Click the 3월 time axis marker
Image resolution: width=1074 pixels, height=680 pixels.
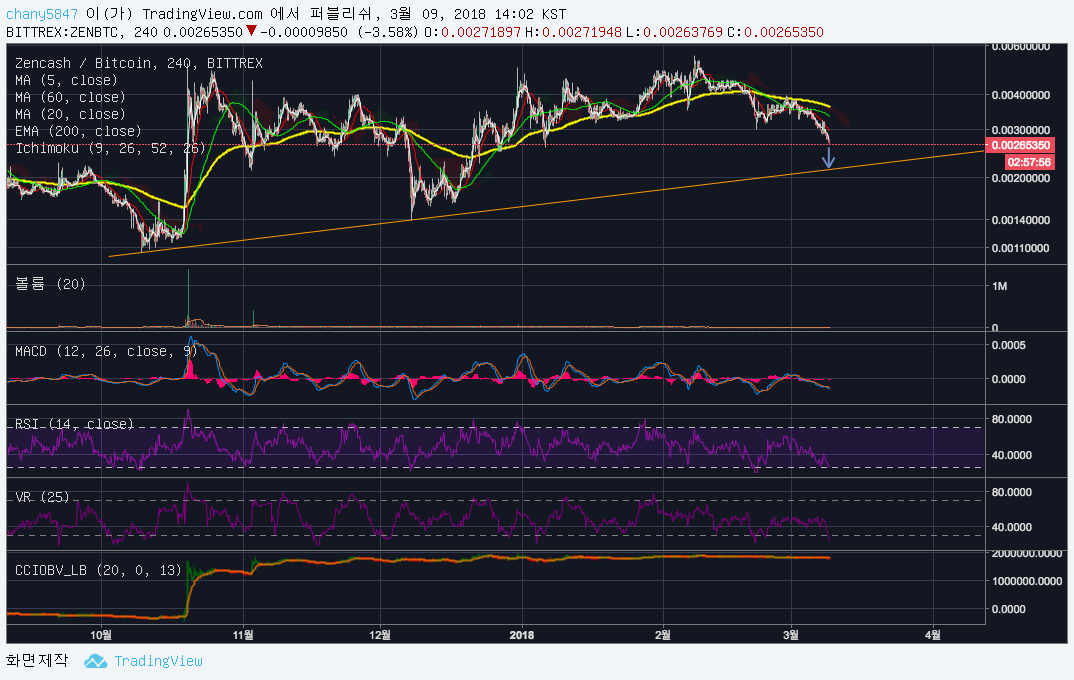pos(790,635)
